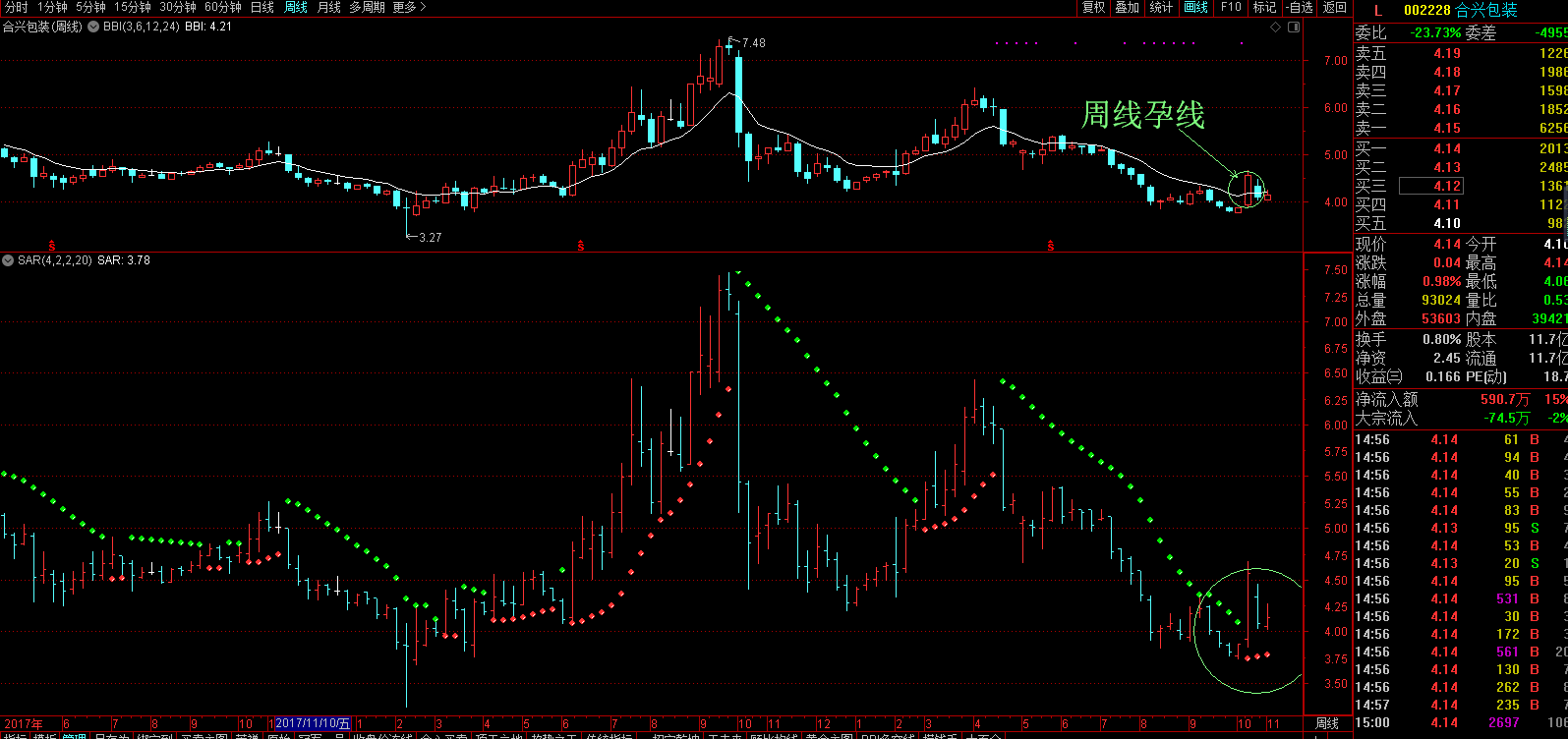Click the 返回 back button
The height and width of the screenshot is (739, 1568).
pyautogui.click(x=1334, y=7)
